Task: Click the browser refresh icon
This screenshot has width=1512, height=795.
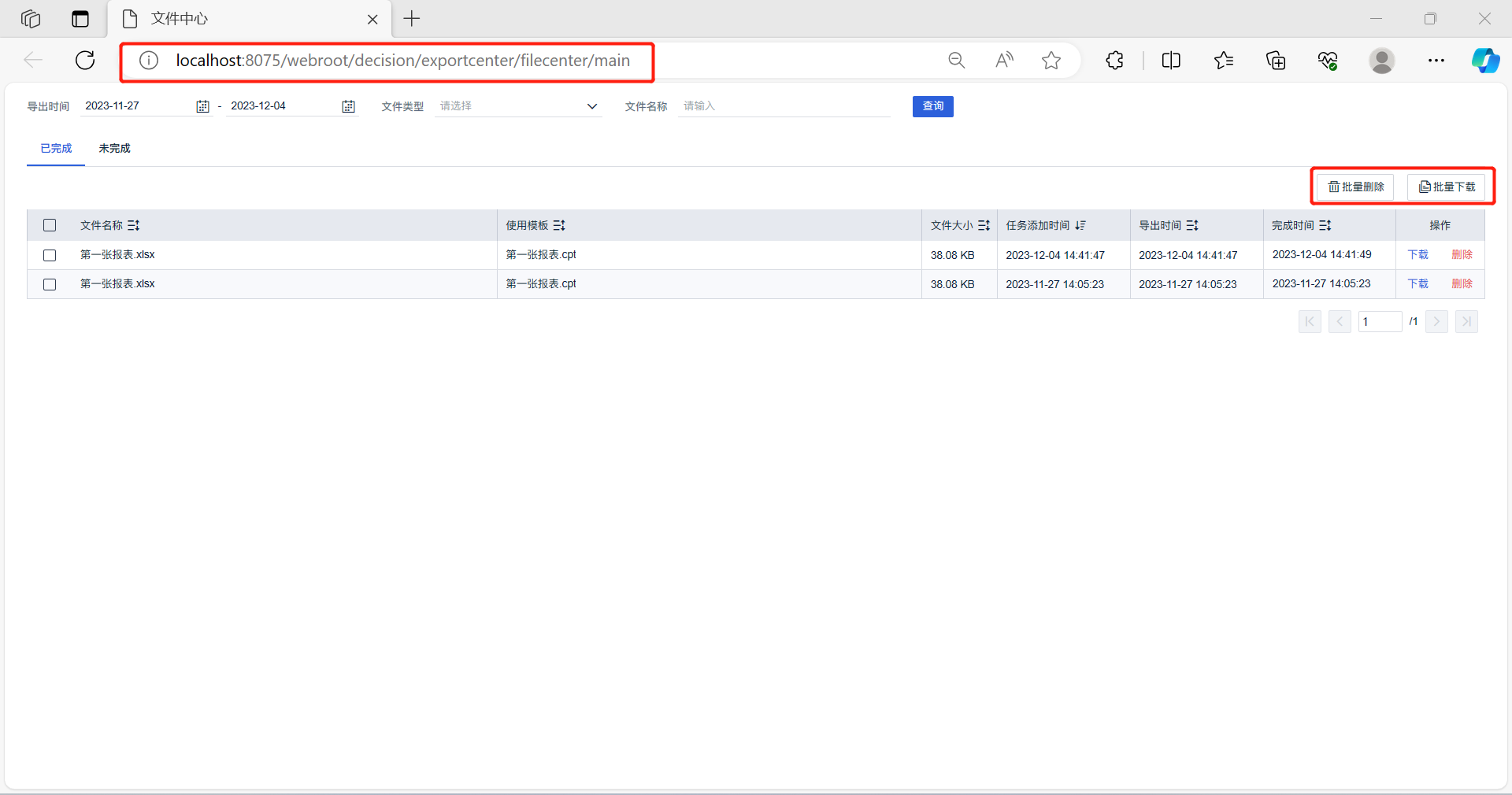Action: click(85, 61)
